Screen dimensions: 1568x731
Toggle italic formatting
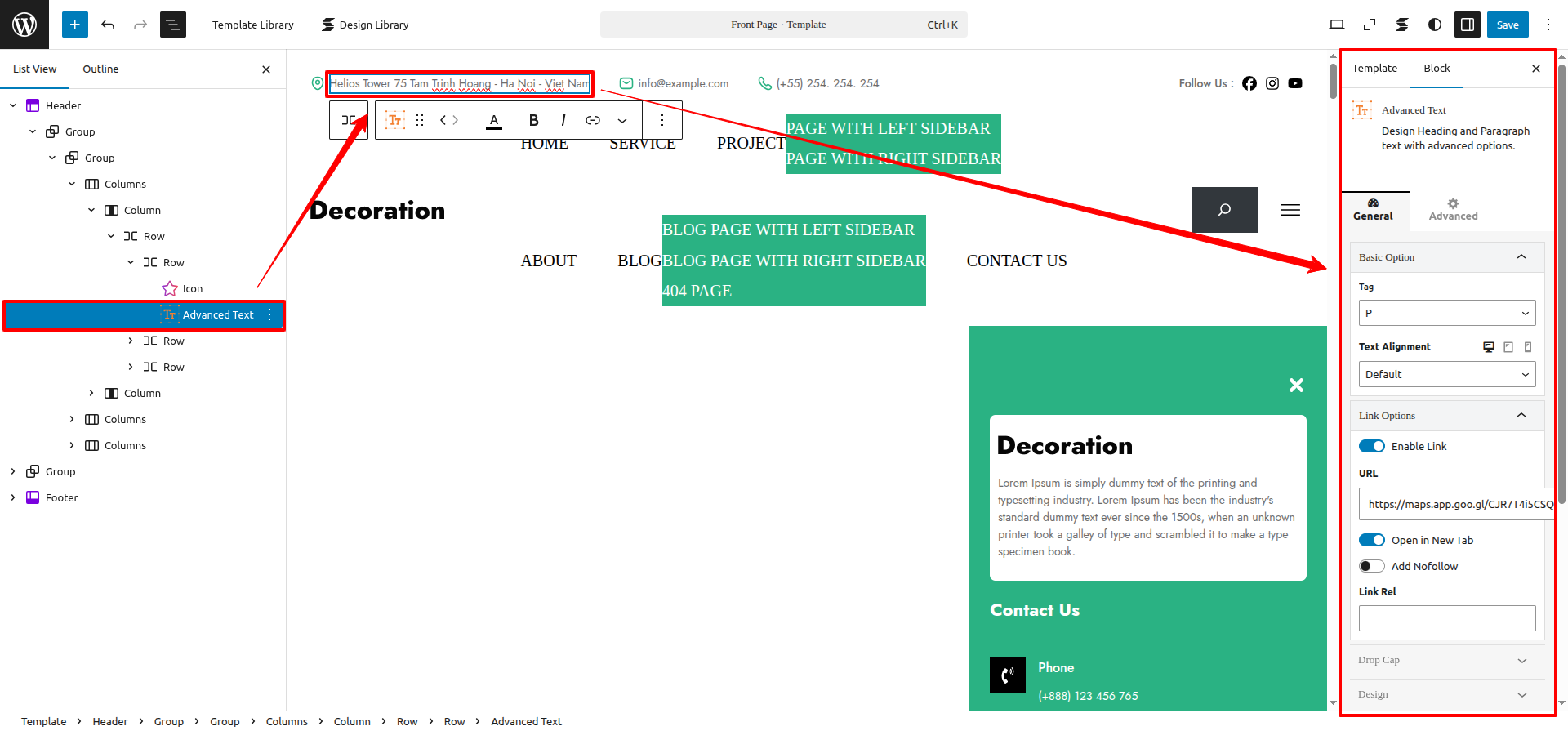(x=563, y=120)
